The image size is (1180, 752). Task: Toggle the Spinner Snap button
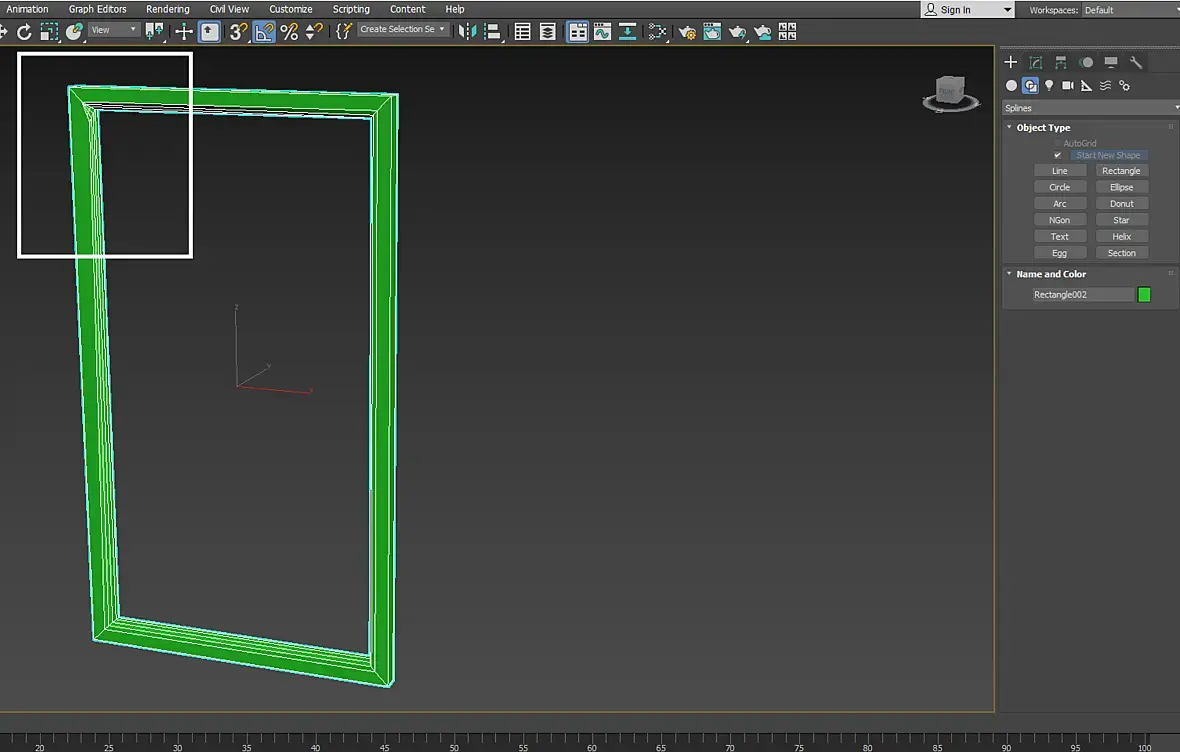[x=314, y=32]
